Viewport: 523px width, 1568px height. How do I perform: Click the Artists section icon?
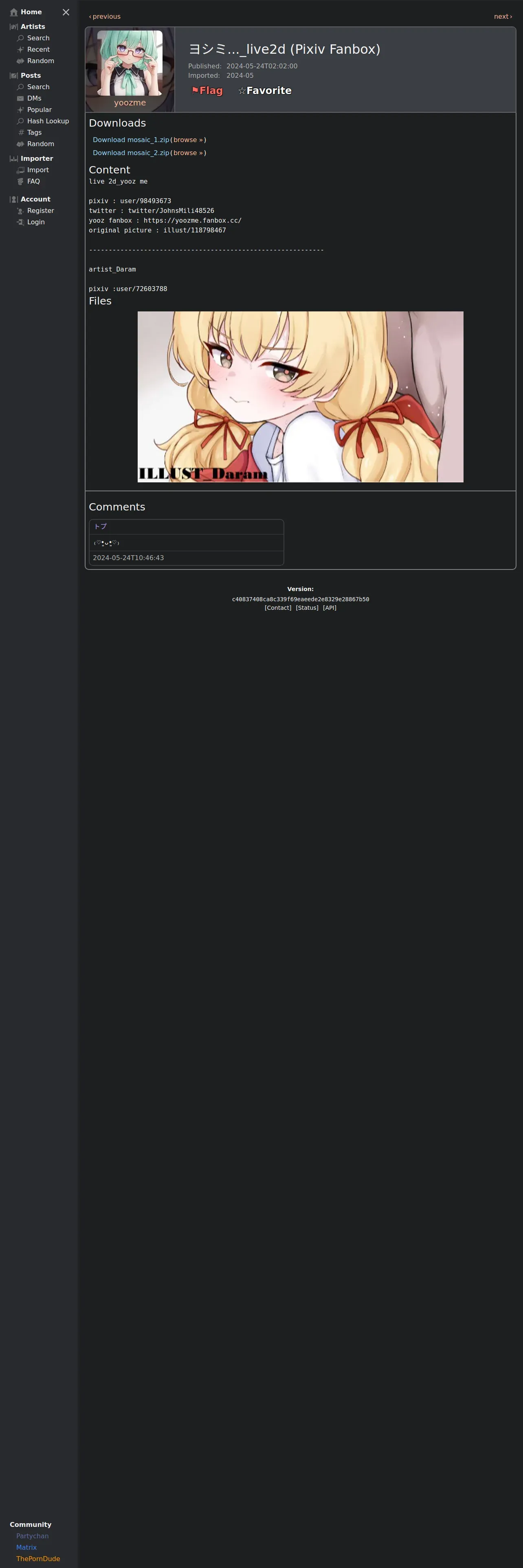[14, 27]
